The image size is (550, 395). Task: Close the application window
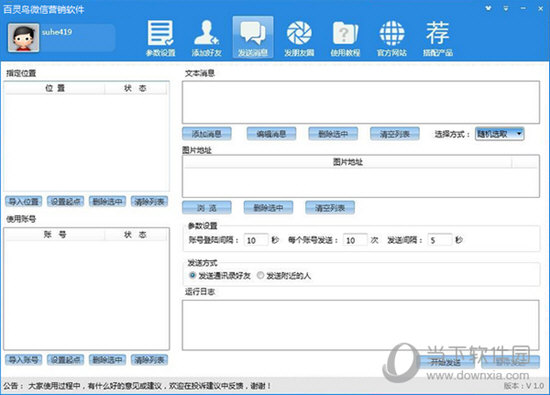(x=541, y=8)
